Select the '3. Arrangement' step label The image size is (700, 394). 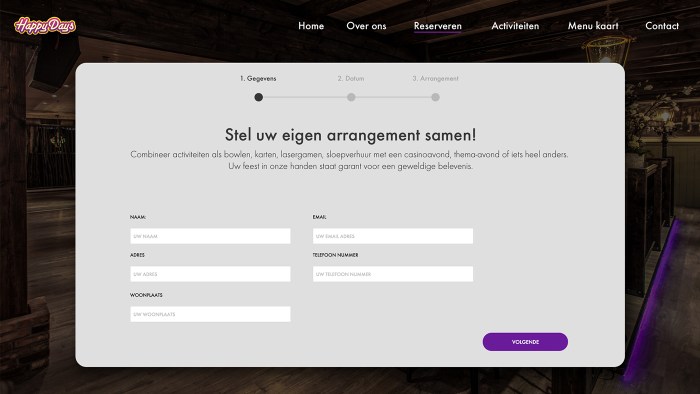click(435, 79)
